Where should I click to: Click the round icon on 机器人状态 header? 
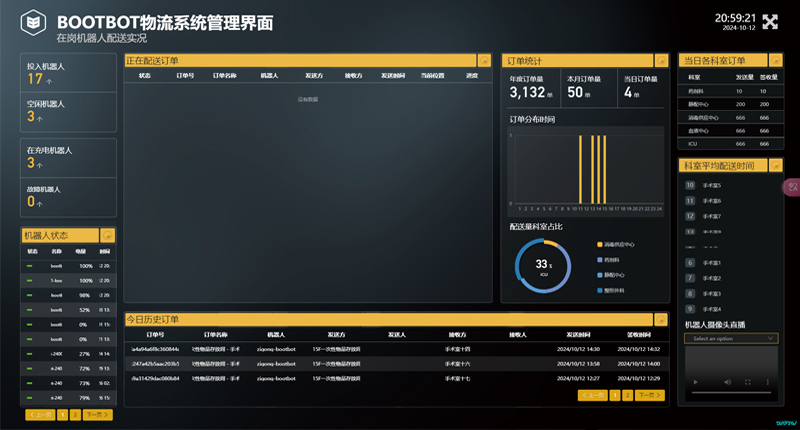point(108,235)
